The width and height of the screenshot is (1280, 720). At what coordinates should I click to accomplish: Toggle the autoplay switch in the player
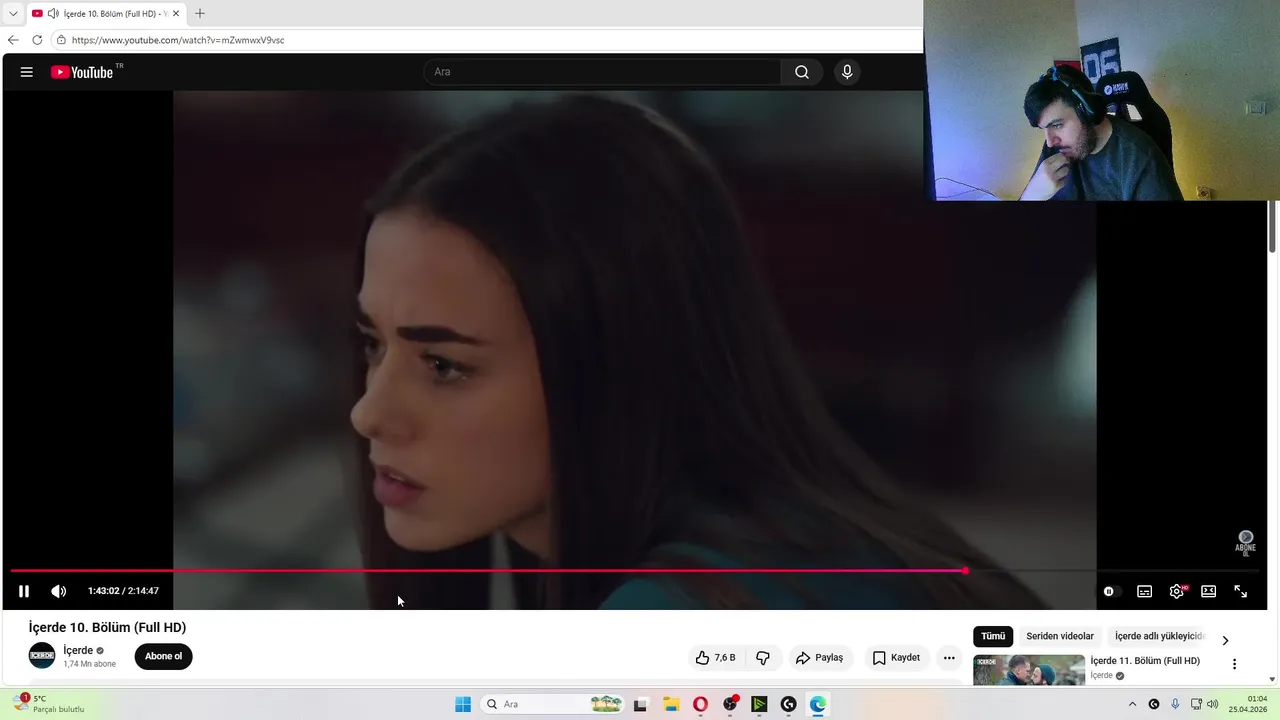[1110, 591]
